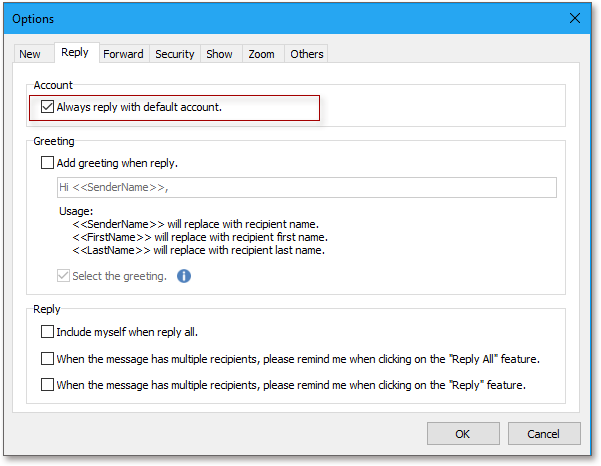This screenshot has width=601, height=466.
Task: Toggle Select the greeting checkbox
Action: click(x=63, y=276)
